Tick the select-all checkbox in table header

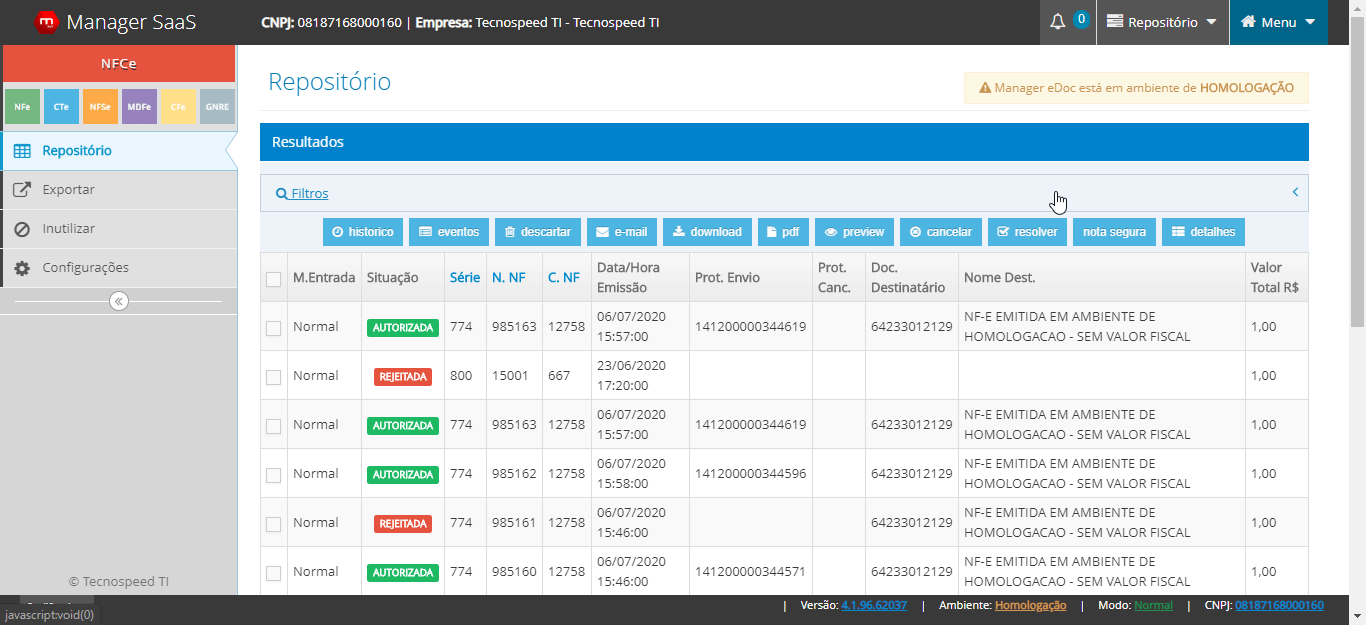coord(273,279)
